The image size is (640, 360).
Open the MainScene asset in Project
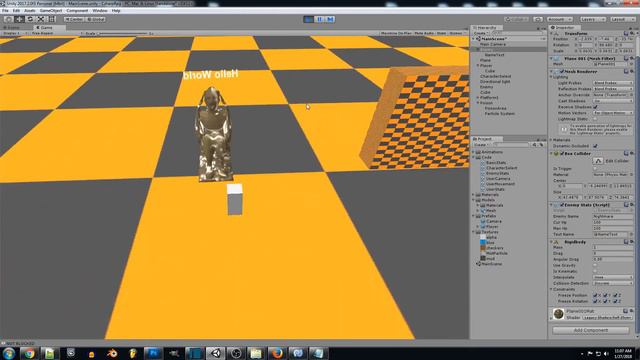click(x=491, y=264)
